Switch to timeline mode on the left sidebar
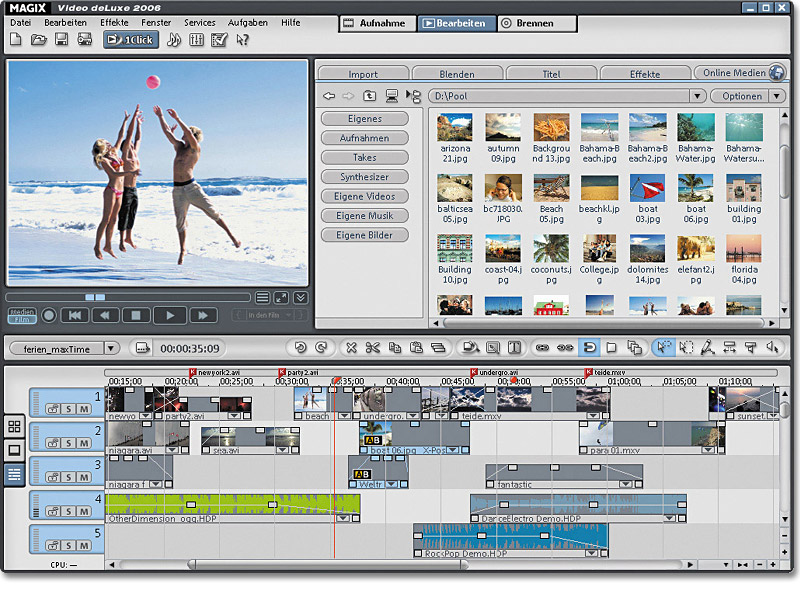The image size is (800, 600). pyautogui.click(x=14, y=474)
